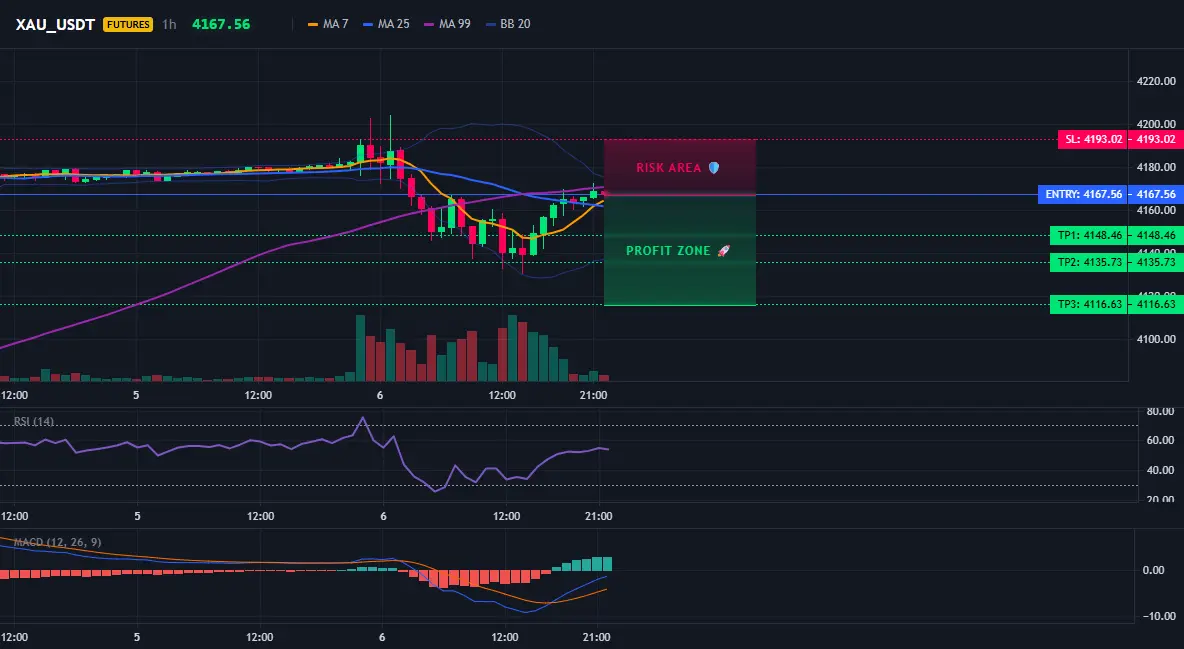Click the purple MA 99 legend color dash
The height and width of the screenshot is (649, 1184).
[429, 24]
